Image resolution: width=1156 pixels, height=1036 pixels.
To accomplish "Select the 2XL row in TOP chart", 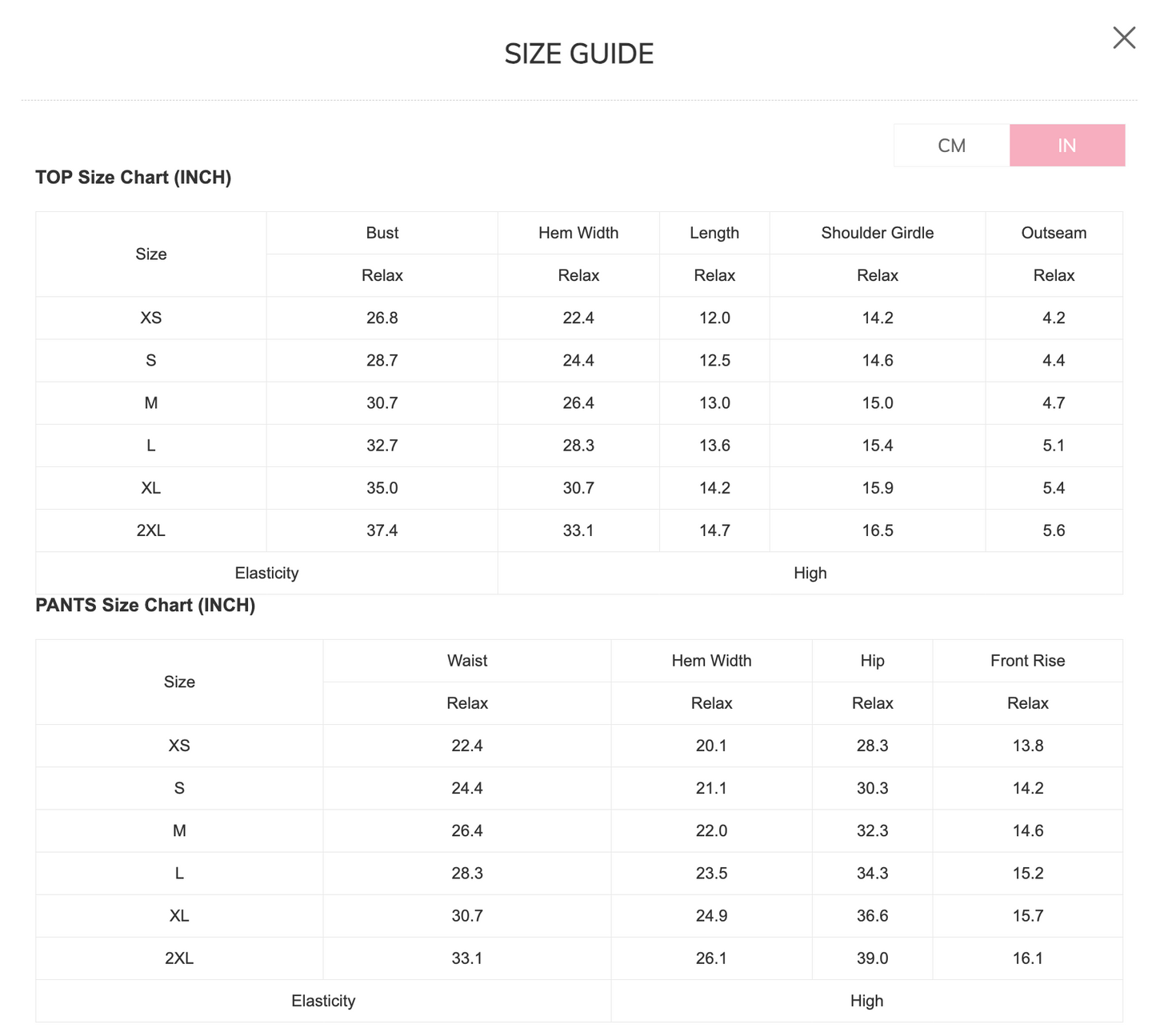I will 579,530.
